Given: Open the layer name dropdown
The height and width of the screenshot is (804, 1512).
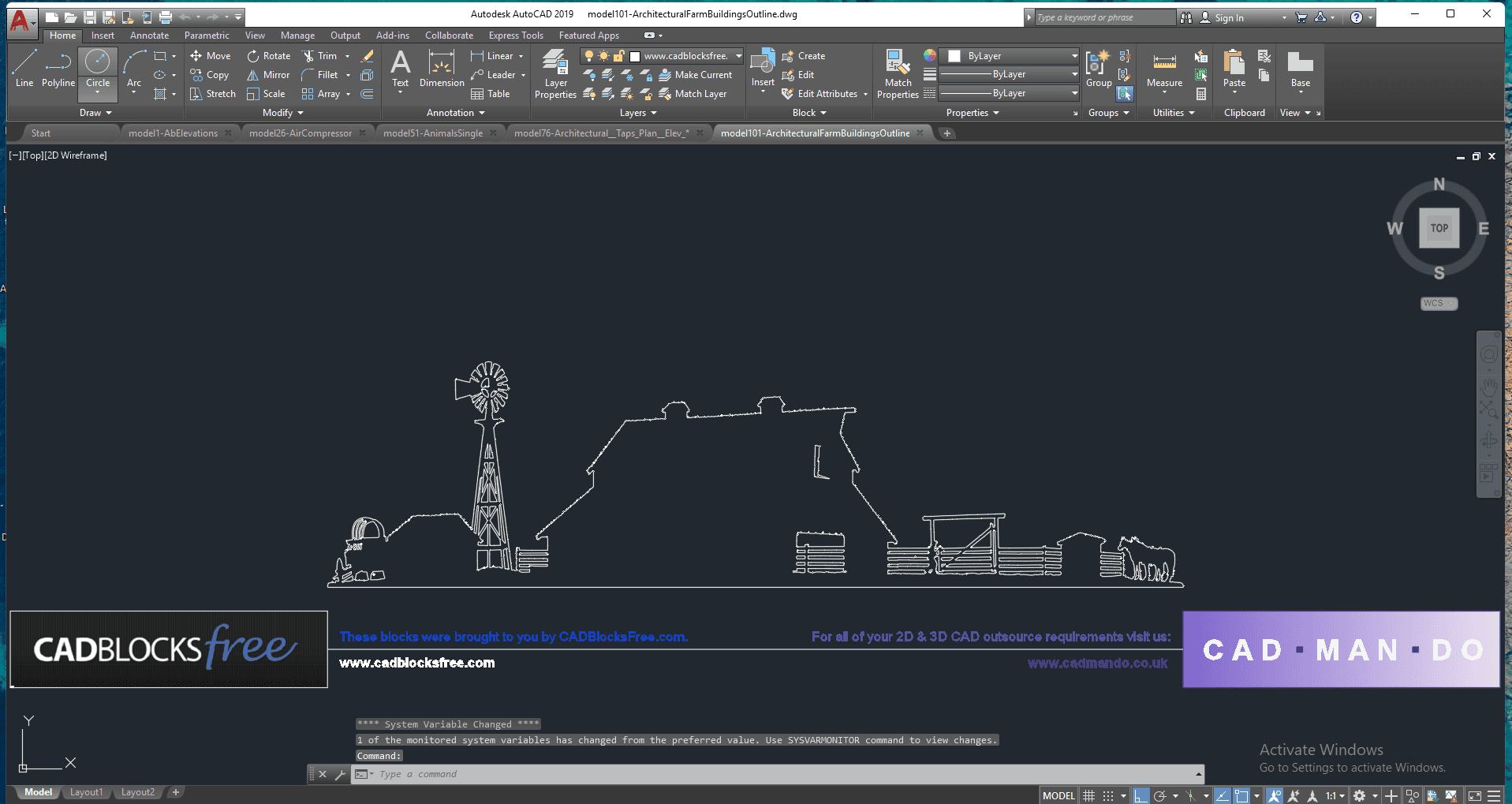Looking at the screenshot, I should 738,56.
